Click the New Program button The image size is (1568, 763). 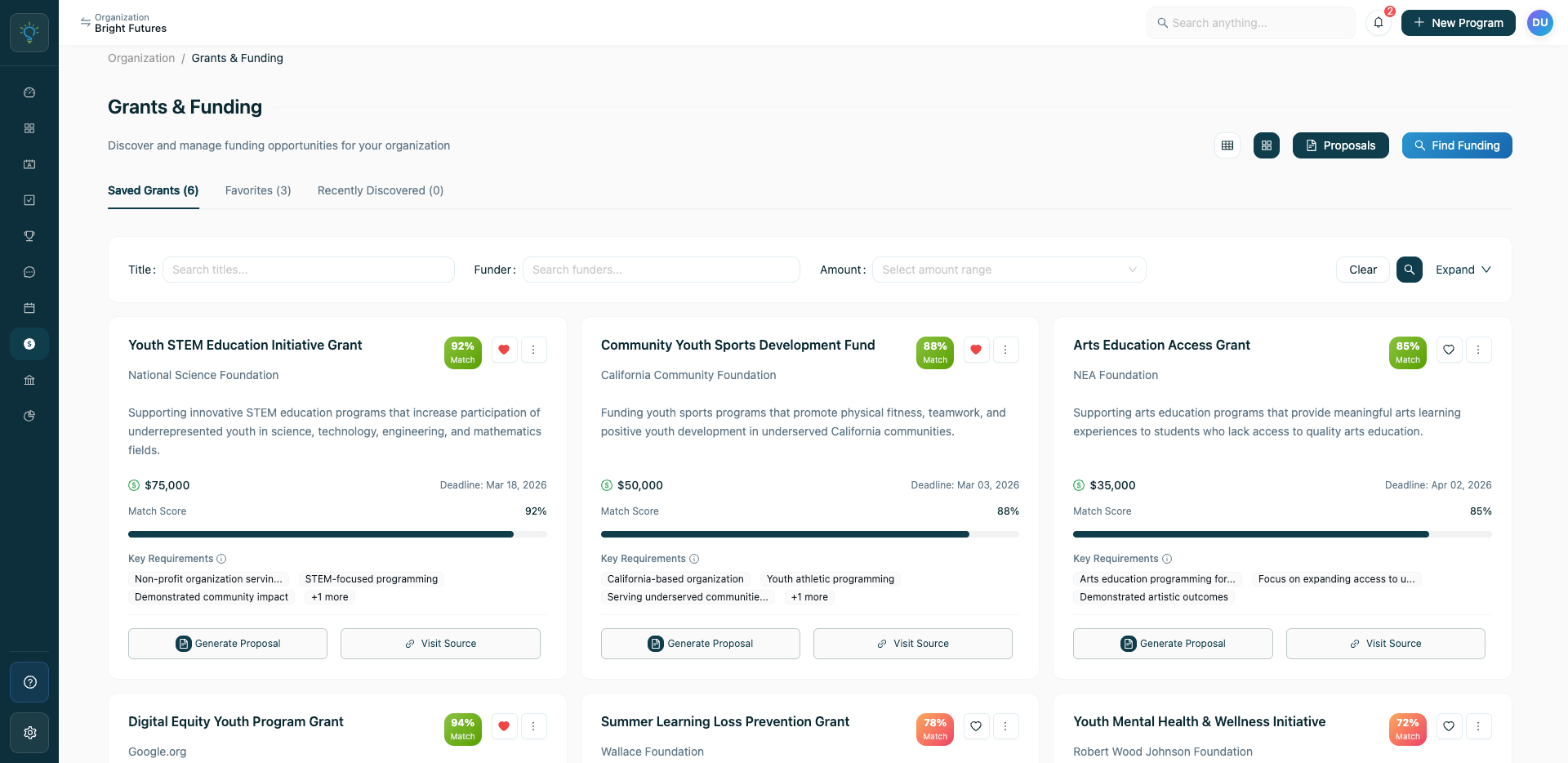(x=1459, y=23)
